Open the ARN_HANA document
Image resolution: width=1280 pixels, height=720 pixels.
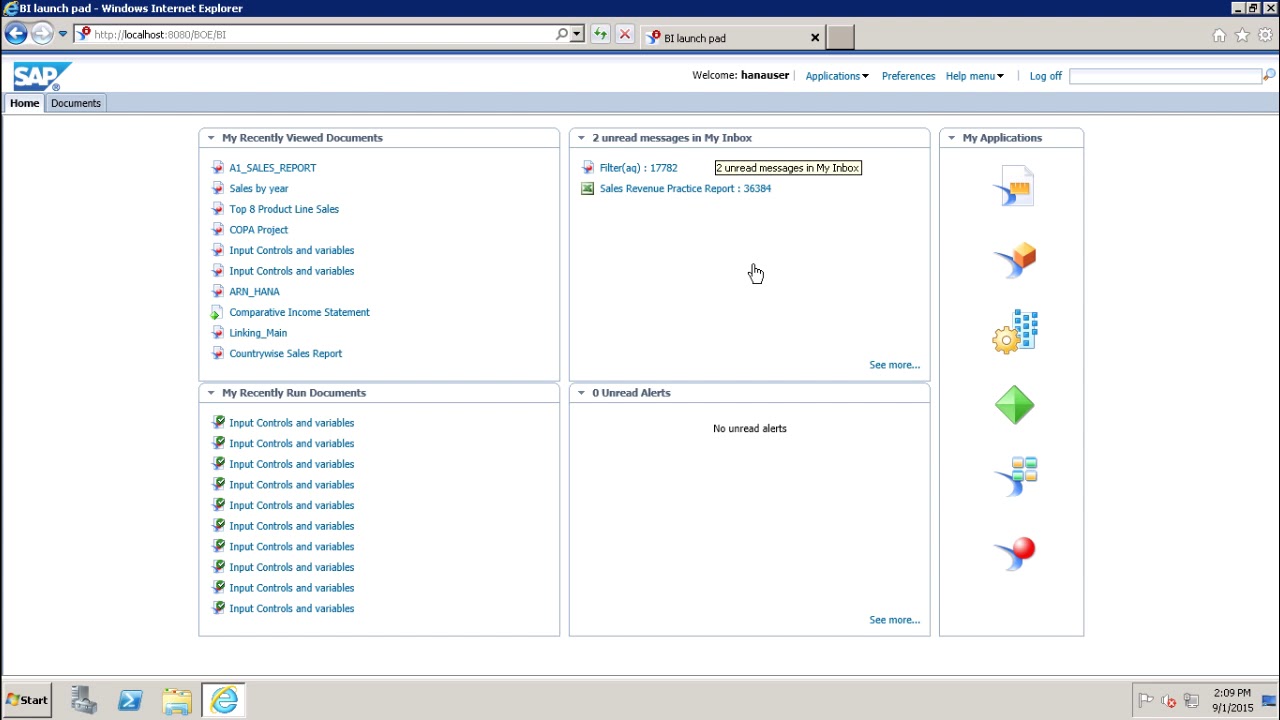pos(254,292)
